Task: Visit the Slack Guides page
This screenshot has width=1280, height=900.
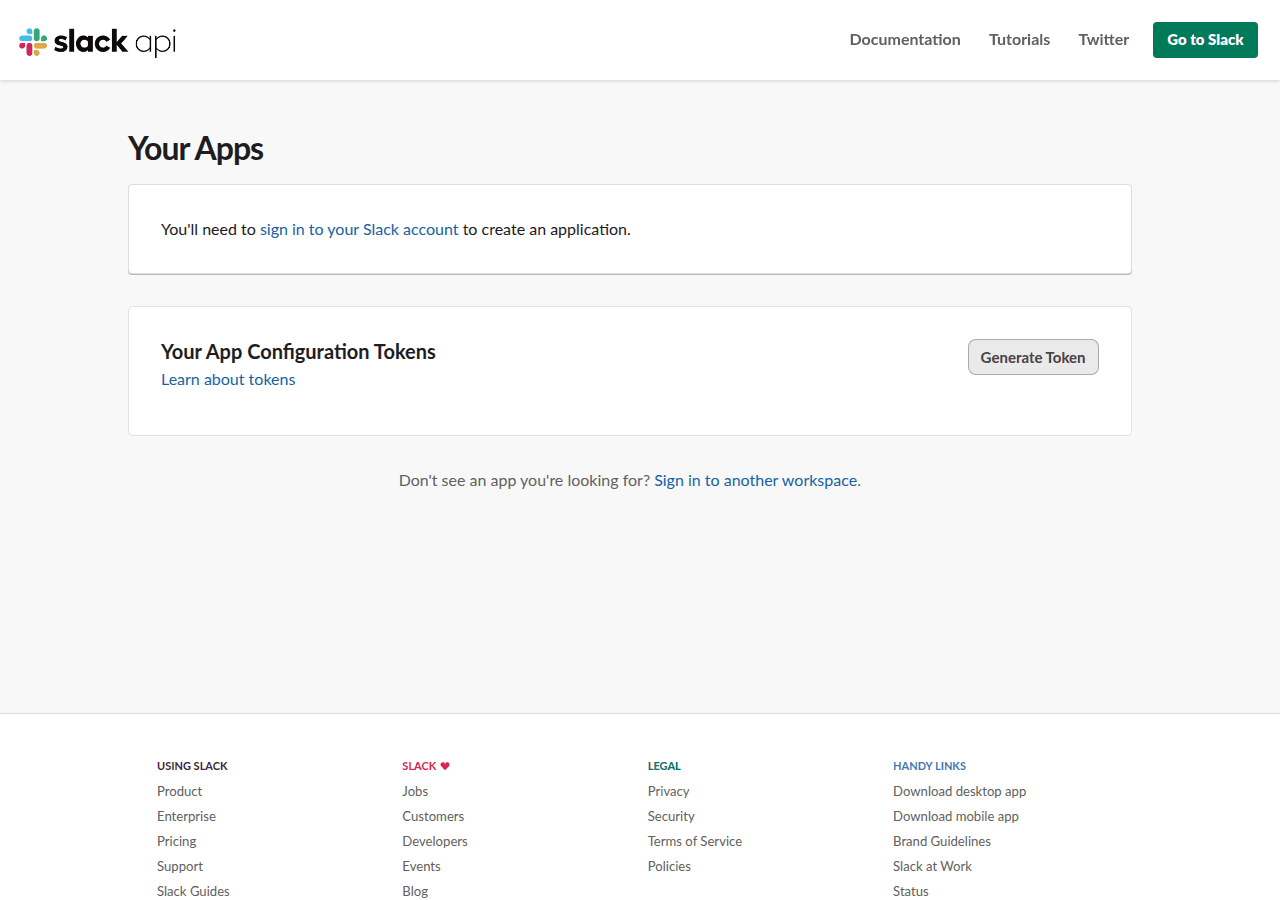Action: (x=193, y=891)
